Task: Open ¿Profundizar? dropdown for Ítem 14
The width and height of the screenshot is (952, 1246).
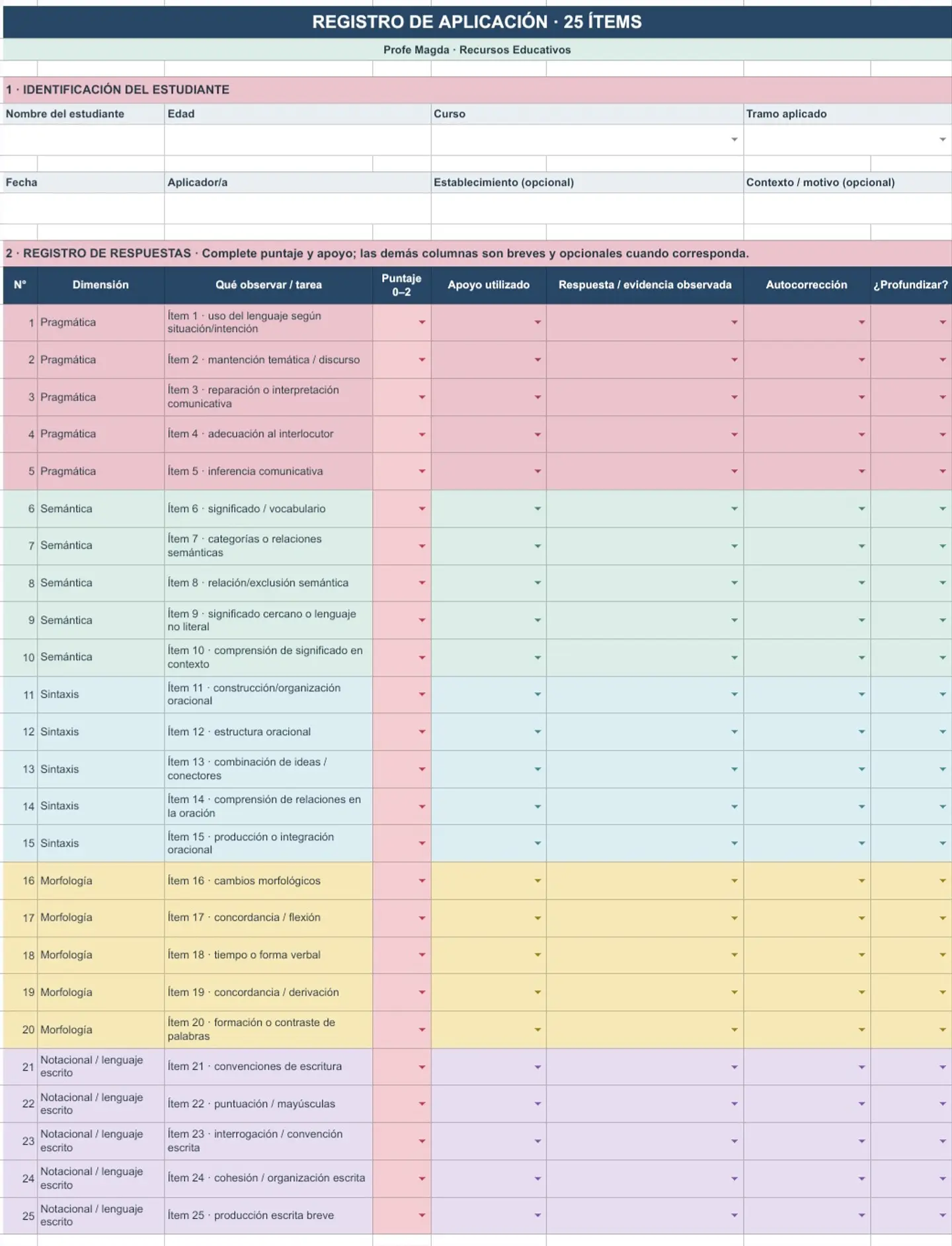Action: pos(942,807)
